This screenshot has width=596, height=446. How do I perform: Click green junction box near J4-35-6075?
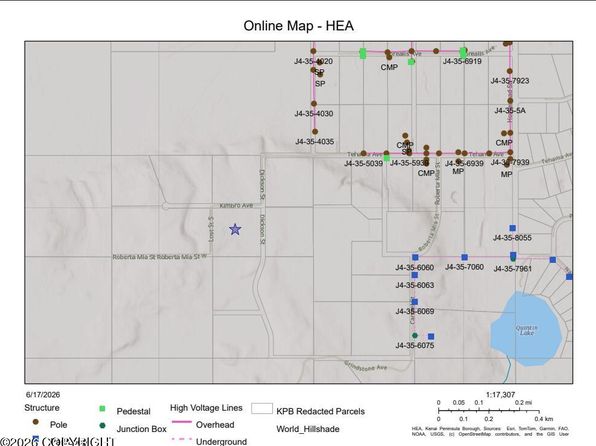[415, 336]
